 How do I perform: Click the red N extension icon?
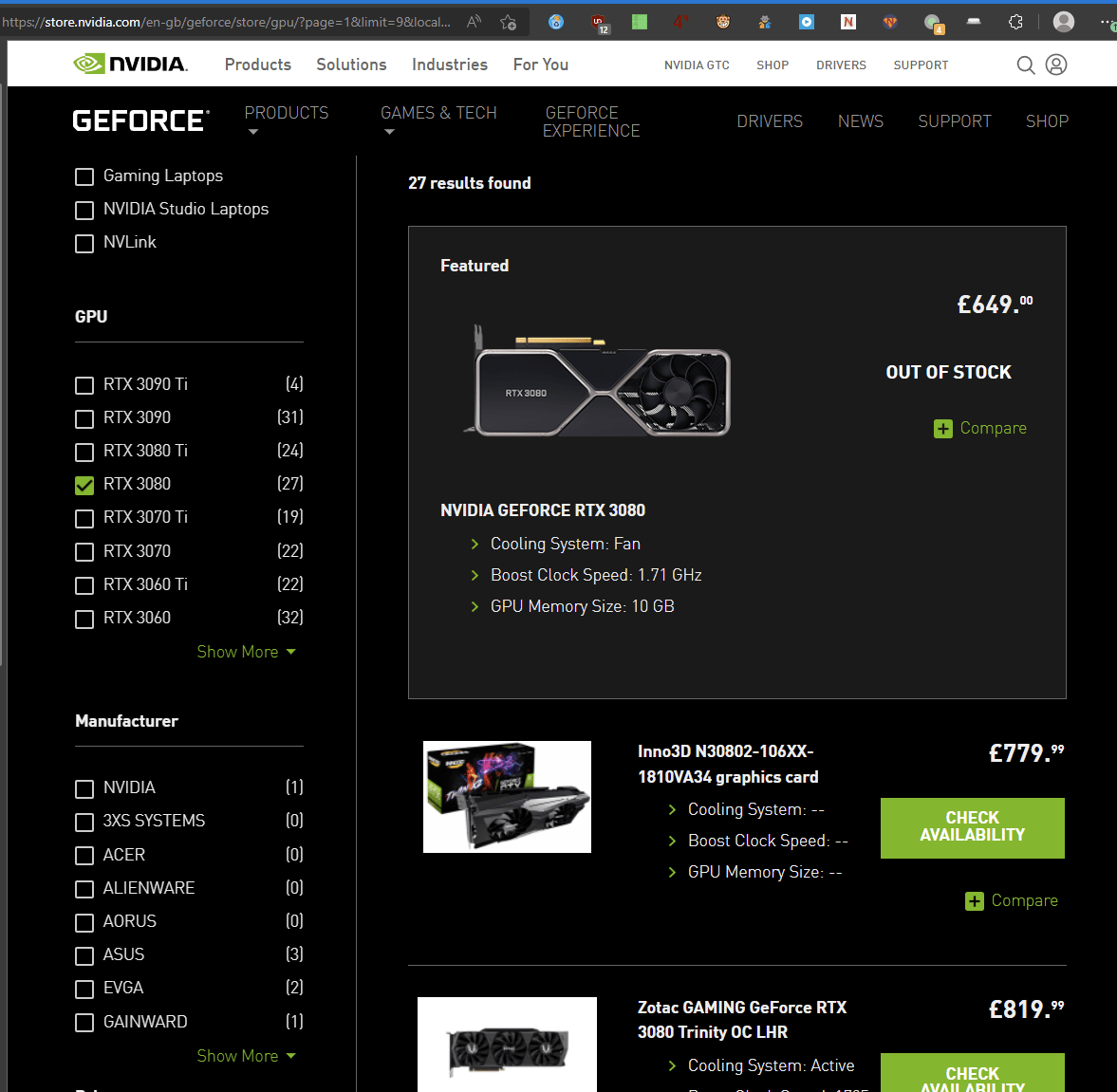click(847, 22)
